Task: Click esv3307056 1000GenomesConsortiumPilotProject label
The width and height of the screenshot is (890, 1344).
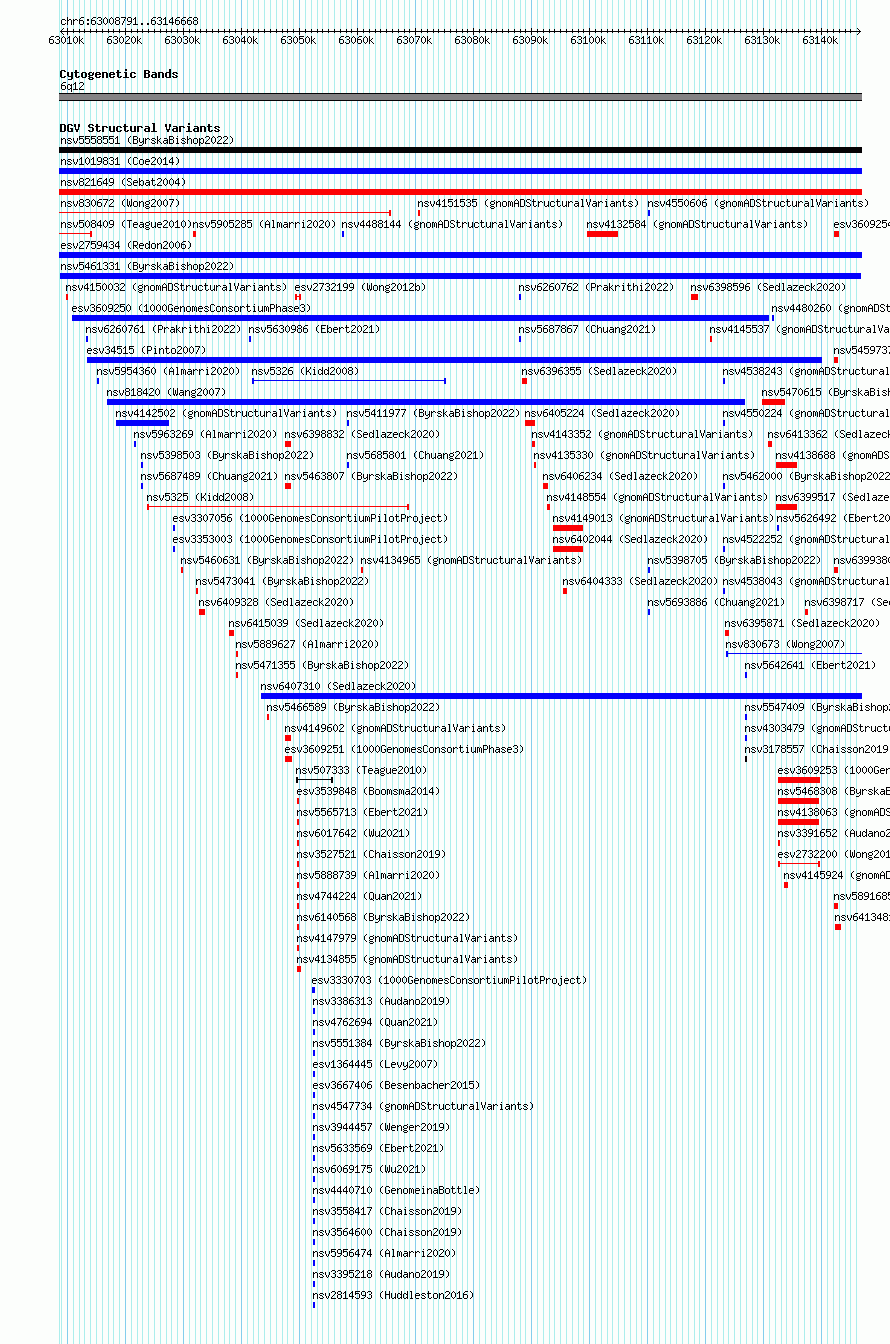Action: pos(310,518)
